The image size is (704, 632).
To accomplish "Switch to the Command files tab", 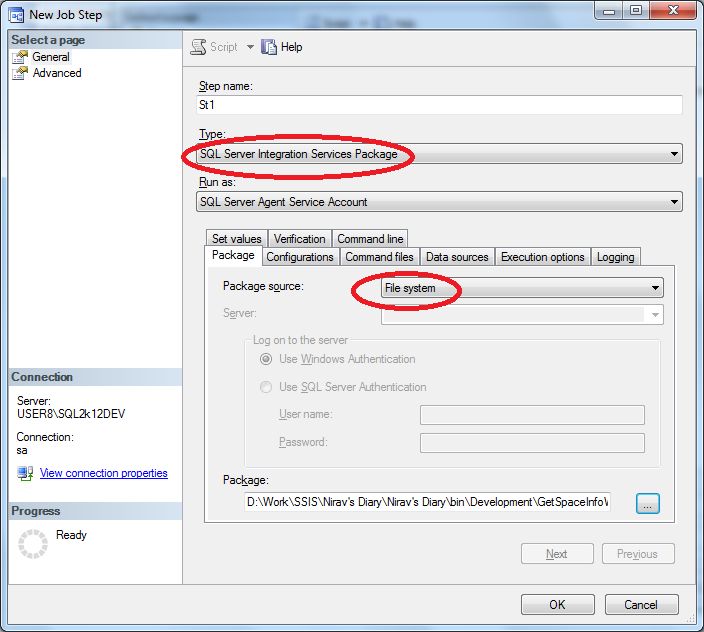I will [379, 257].
